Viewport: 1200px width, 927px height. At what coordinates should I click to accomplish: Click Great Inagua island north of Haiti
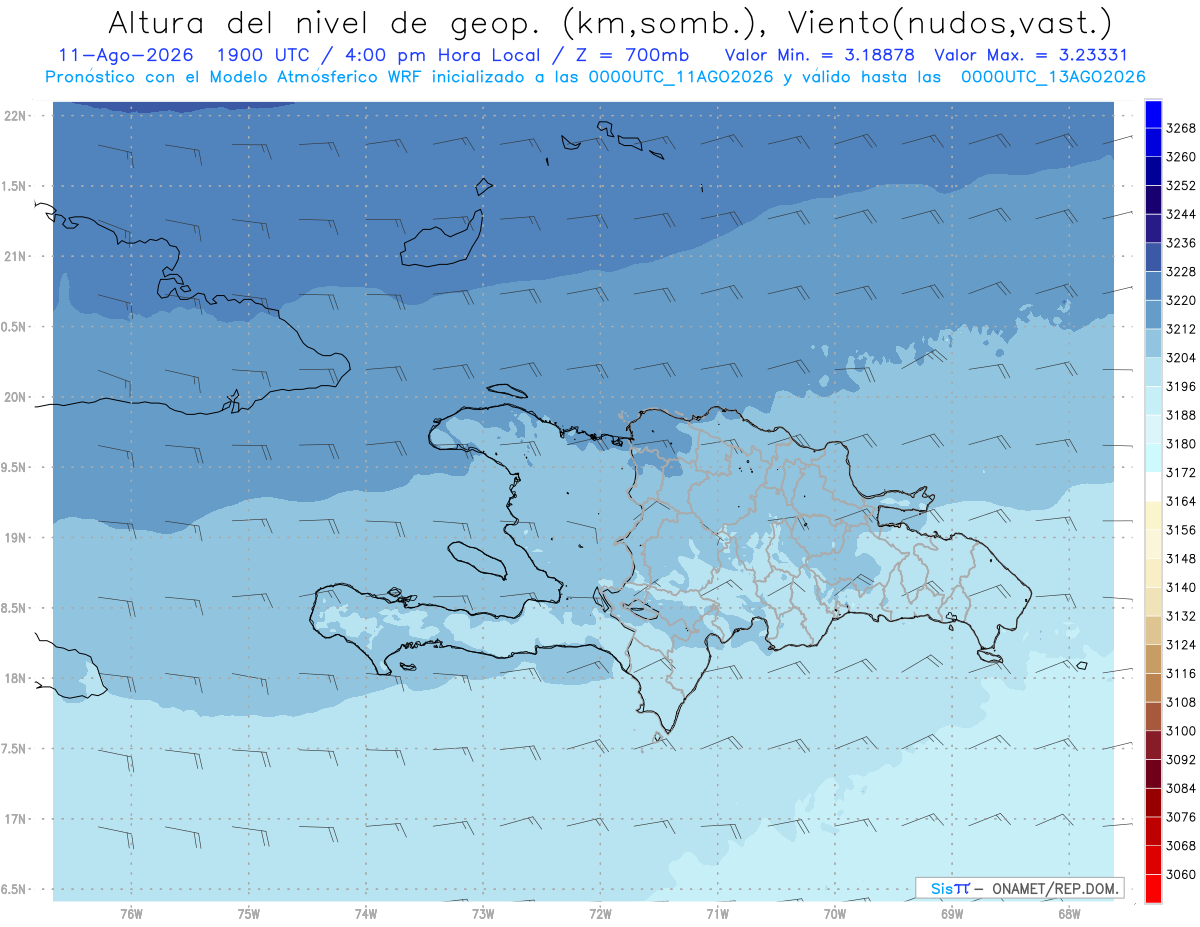[441, 239]
